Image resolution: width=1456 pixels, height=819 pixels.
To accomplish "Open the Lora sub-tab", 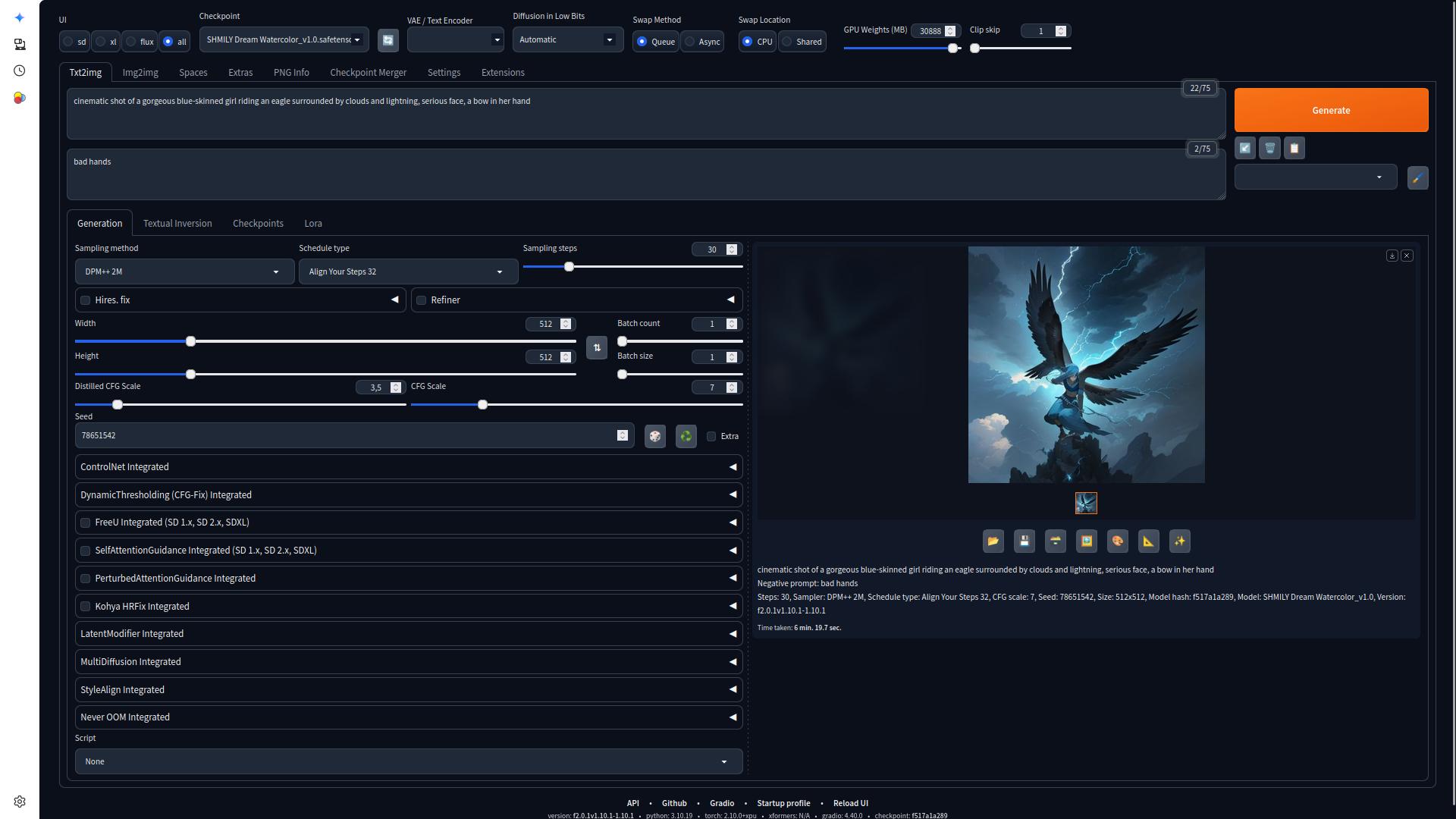I will click(x=313, y=224).
